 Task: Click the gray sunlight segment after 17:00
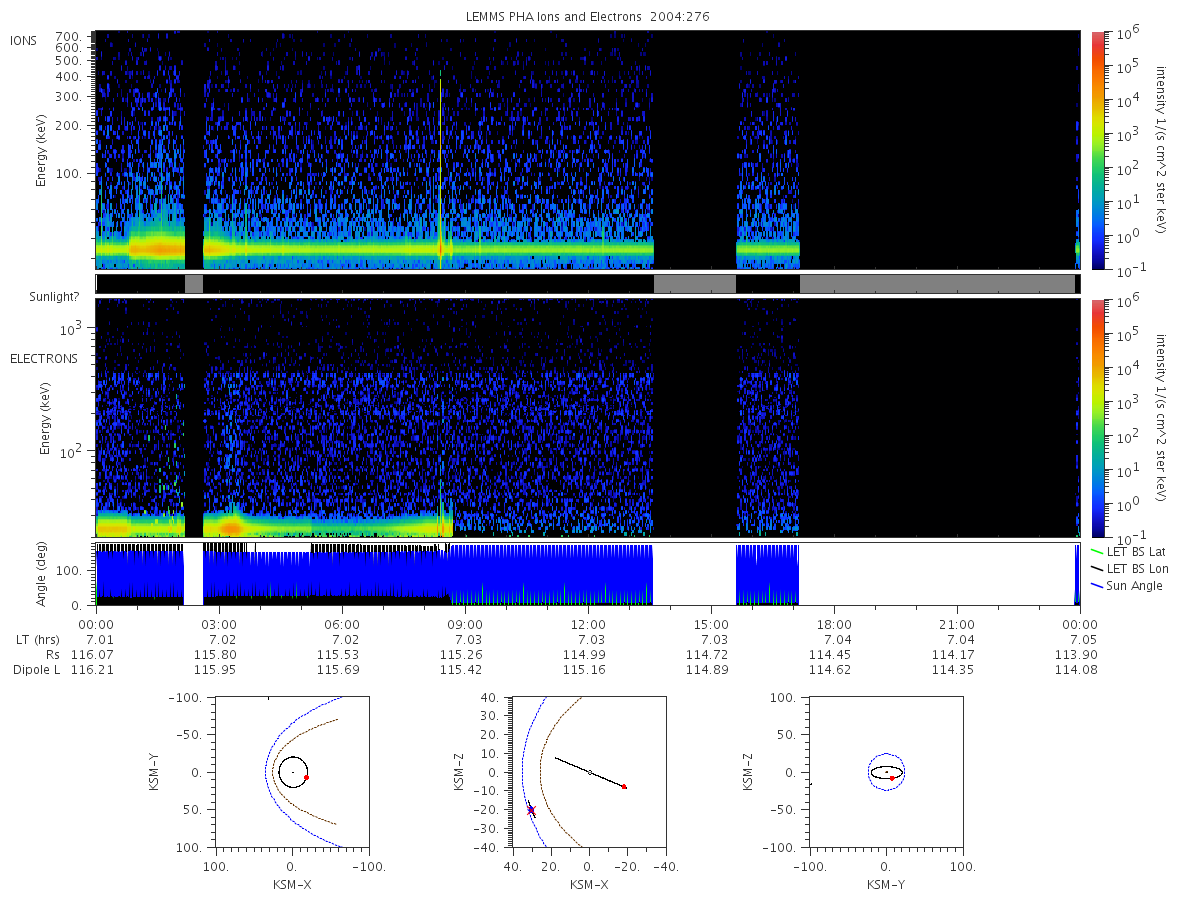coord(937,284)
